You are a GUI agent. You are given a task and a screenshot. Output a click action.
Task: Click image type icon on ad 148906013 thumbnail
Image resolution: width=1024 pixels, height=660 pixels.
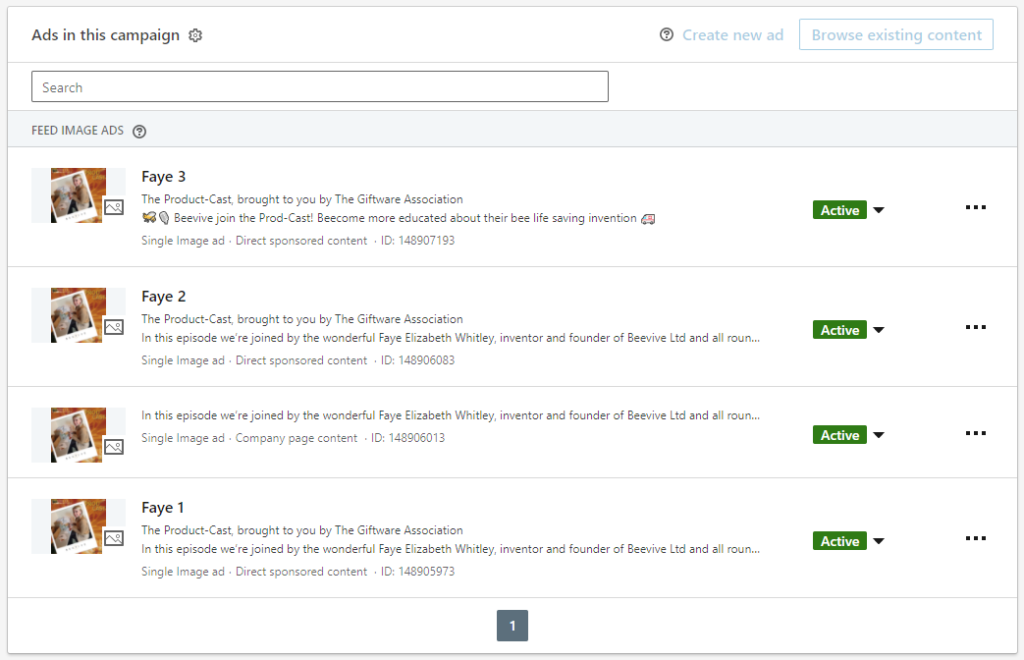(x=114, y=447)
